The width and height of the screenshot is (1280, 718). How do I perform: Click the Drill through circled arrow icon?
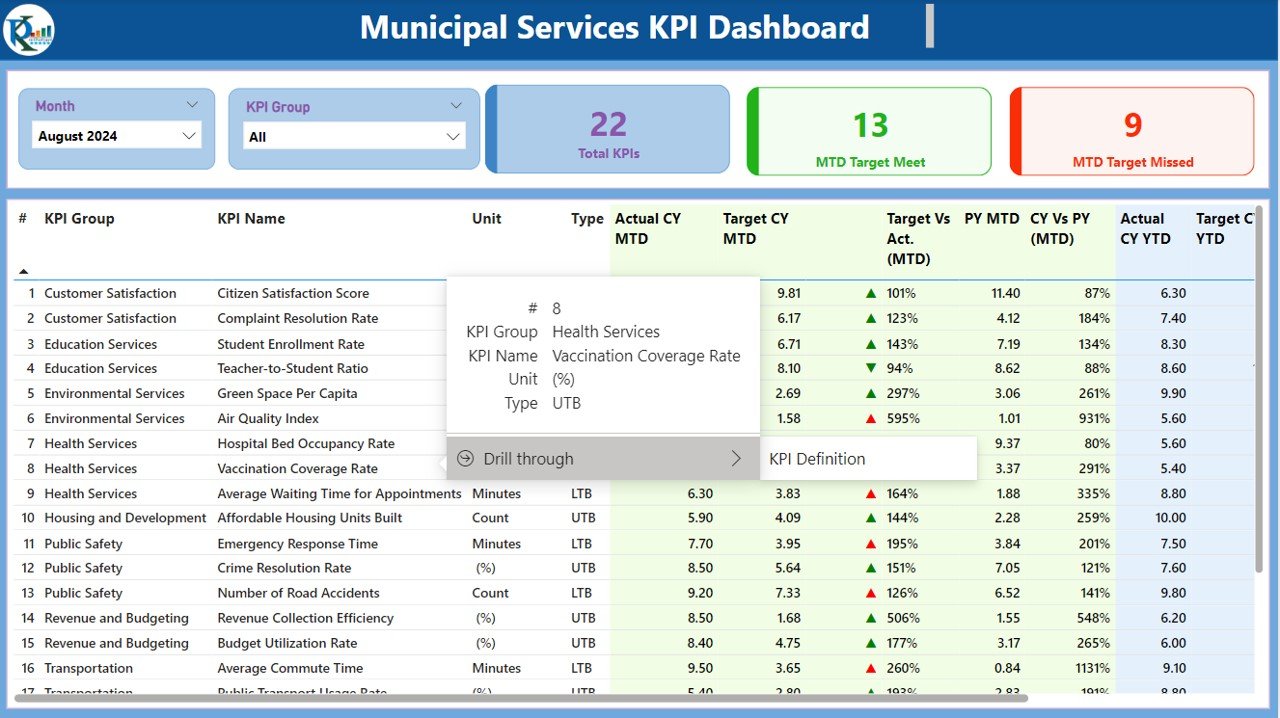point(465,459)
